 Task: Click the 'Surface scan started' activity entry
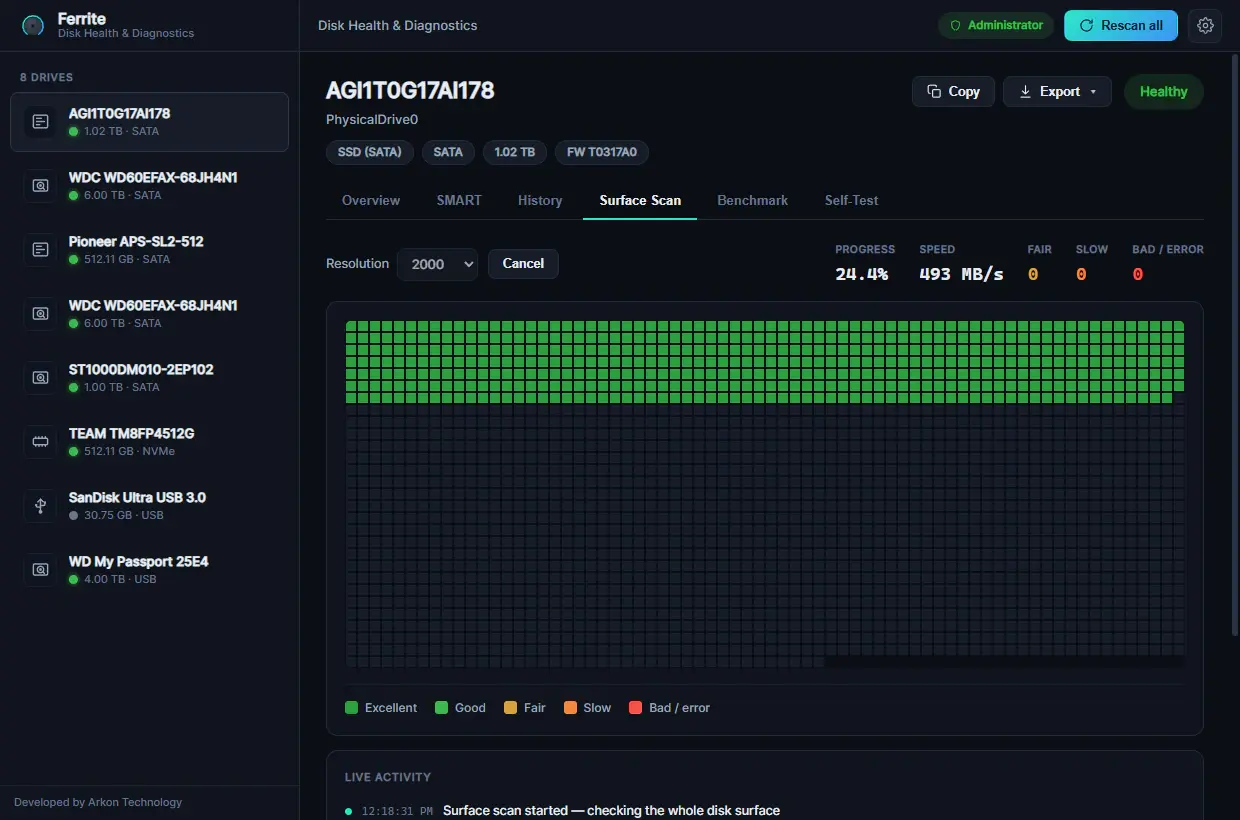[611, 811]
